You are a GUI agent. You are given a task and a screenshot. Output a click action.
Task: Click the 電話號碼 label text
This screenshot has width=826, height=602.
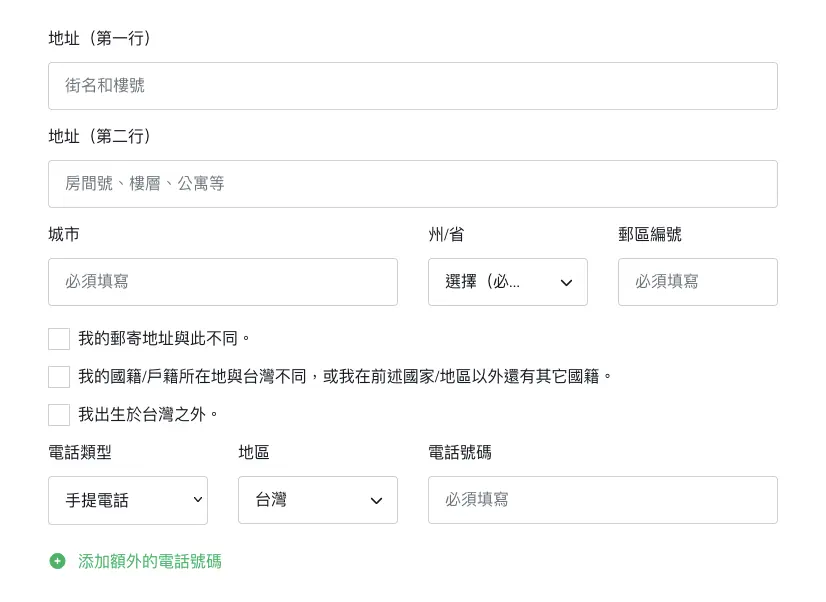tap(459, 452)
